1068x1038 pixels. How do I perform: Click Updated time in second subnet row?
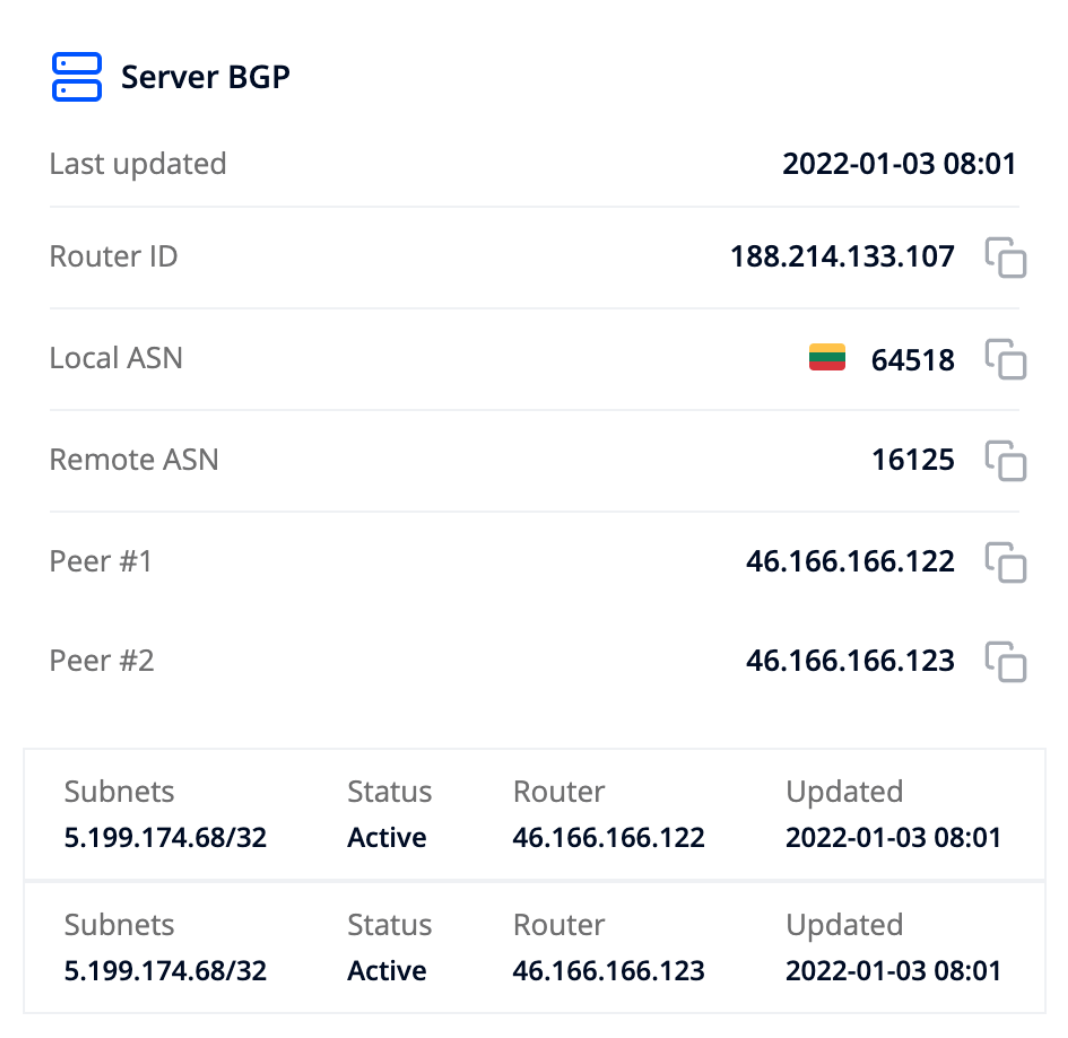[x=892, y=970]
